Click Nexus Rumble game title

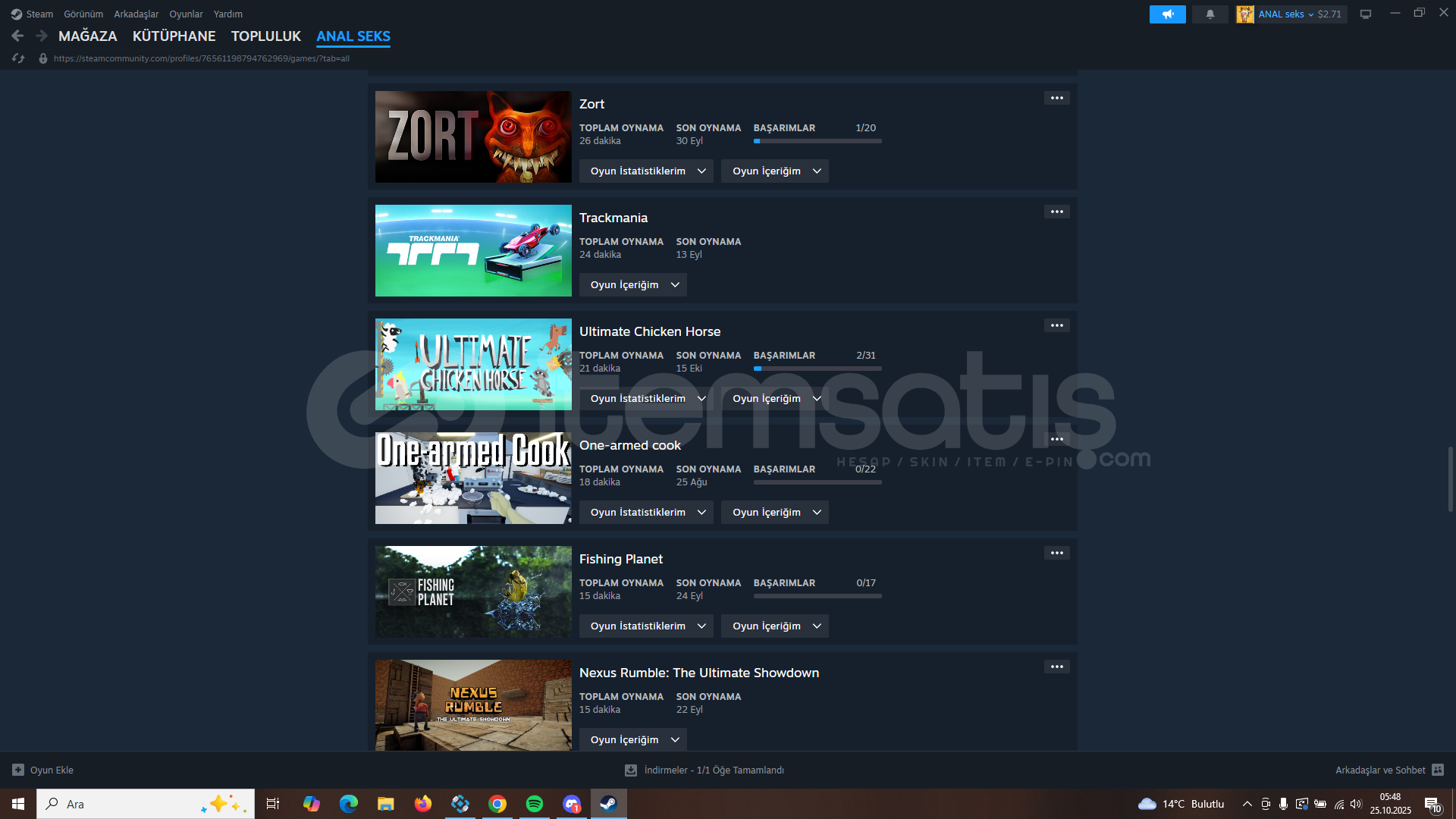[698, 673]
